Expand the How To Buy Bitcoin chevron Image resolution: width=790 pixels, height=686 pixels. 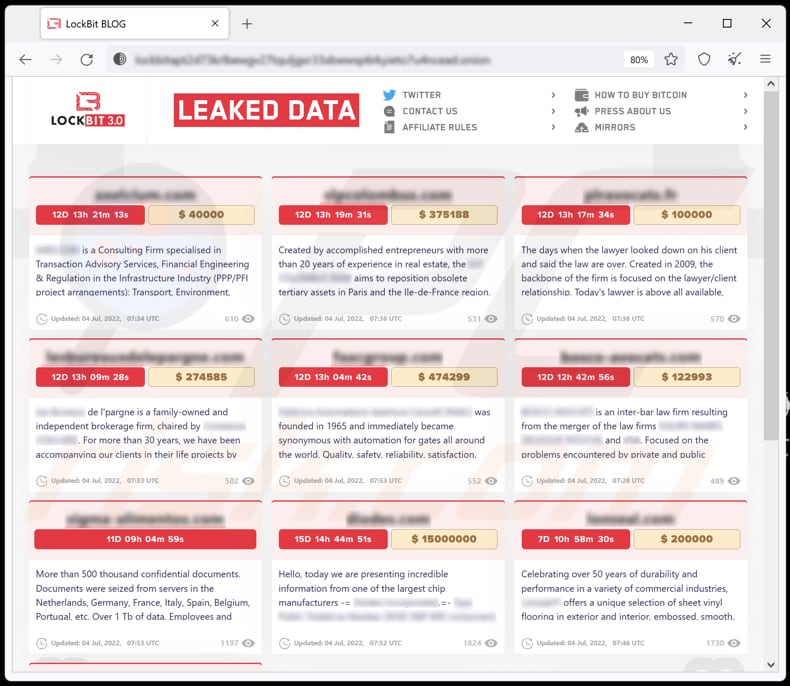[x=745, y=95]
